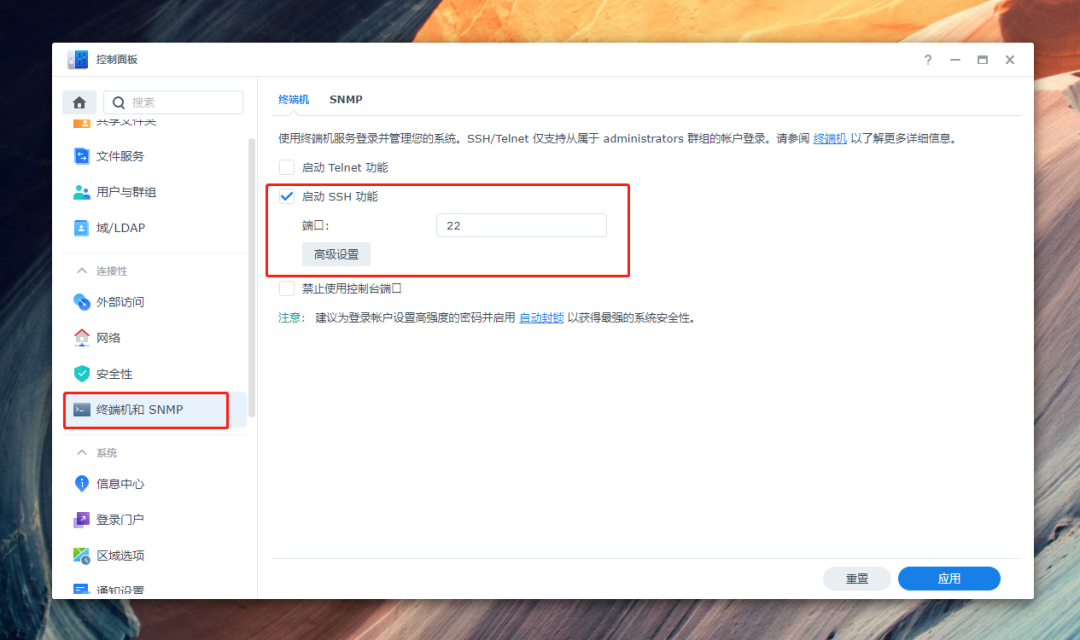The width and height of the screenshot is (1080, 640).
Task: Click the 高级设置 button
Action: tap(336, 254)
